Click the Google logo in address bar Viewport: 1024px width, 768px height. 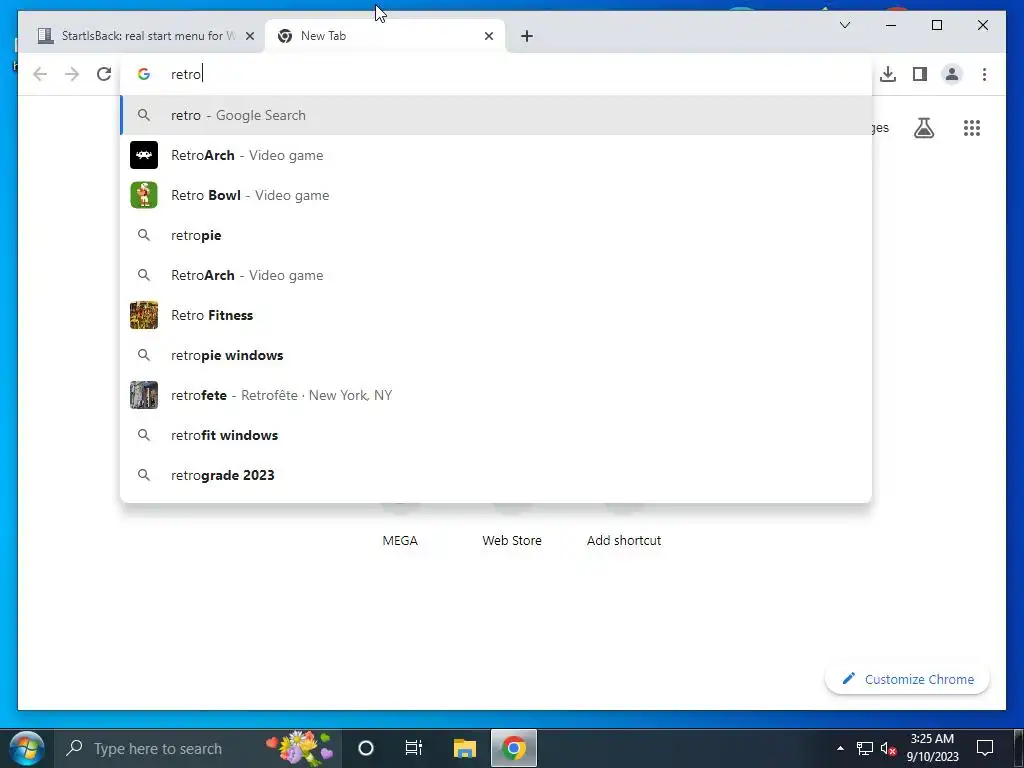coord(144,74)
